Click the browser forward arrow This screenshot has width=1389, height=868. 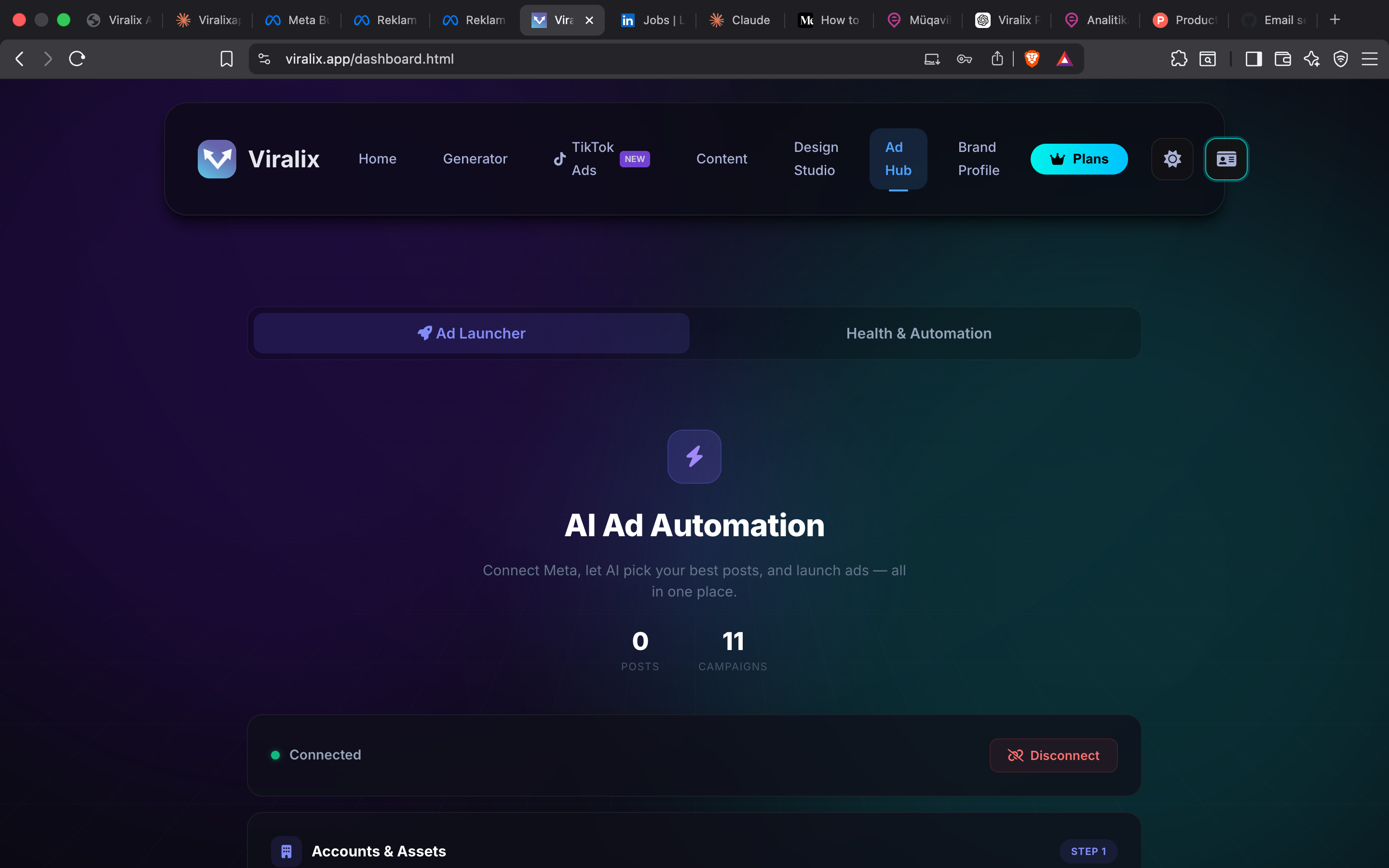coord(48,58)
